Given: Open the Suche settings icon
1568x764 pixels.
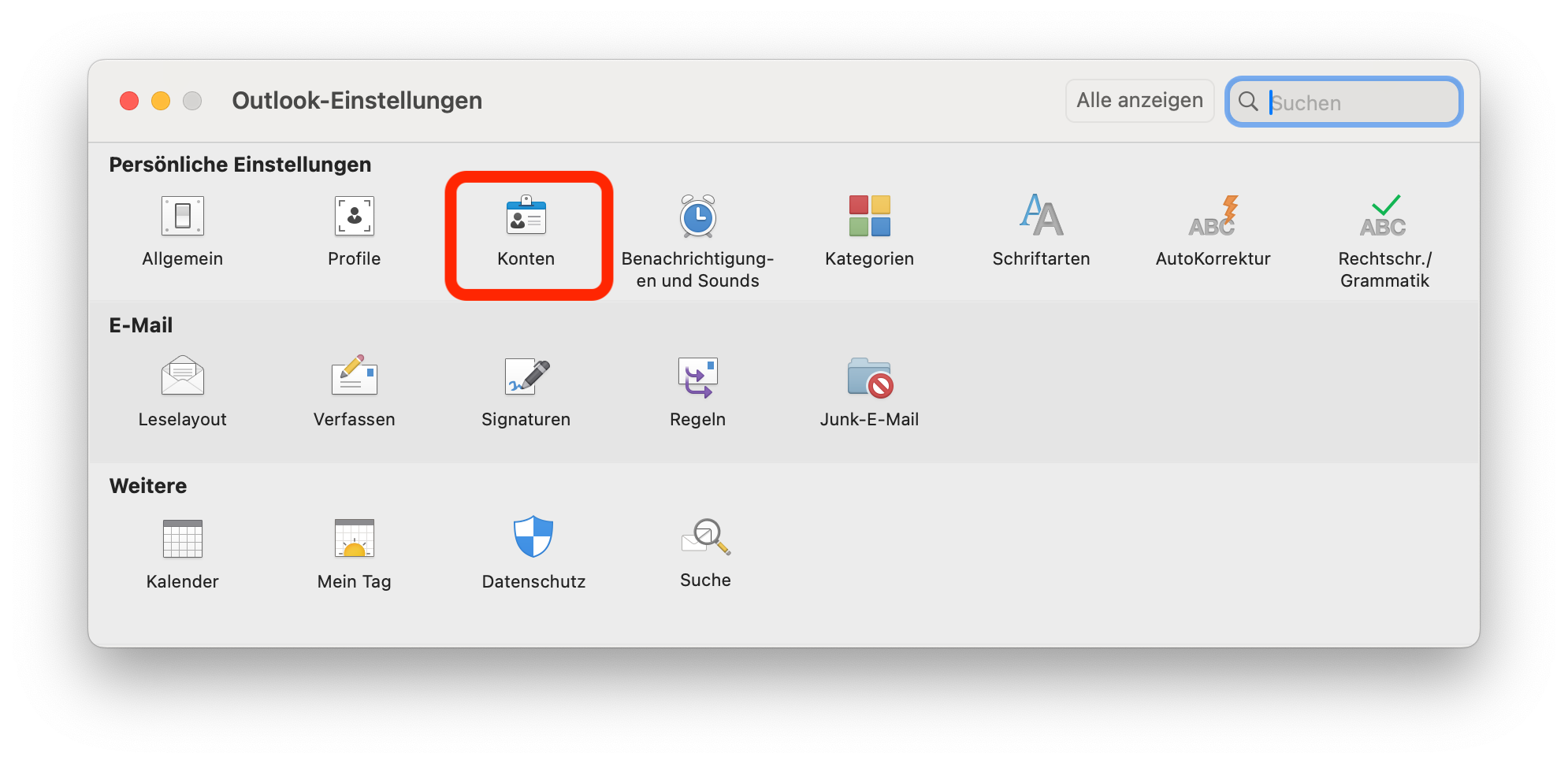Looking at the screenshot, I should pos(705,537).
